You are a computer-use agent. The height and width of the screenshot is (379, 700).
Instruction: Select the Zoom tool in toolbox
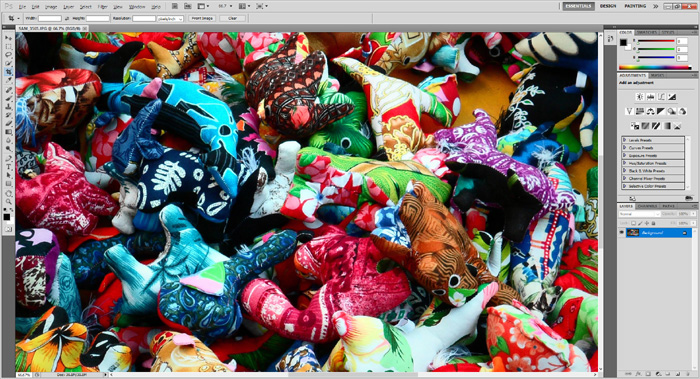pyautogui.click(x=8, y=201)
